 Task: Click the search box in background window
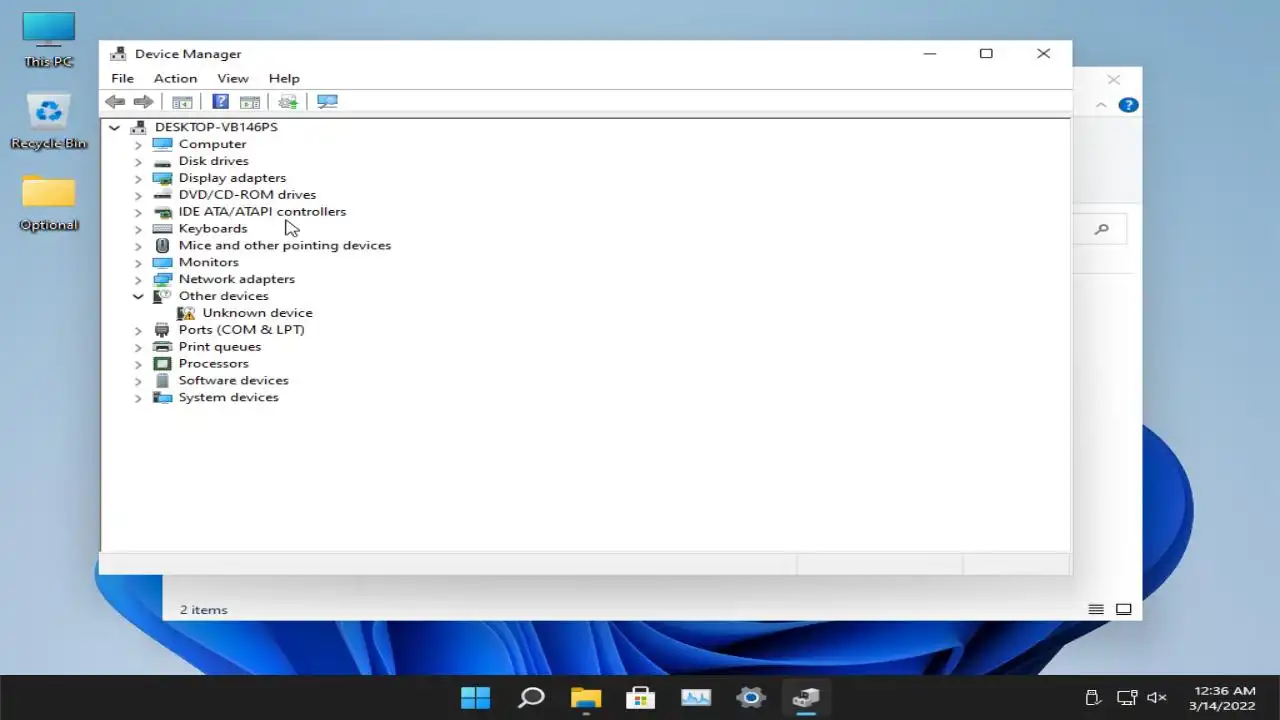pos(1099,229)
